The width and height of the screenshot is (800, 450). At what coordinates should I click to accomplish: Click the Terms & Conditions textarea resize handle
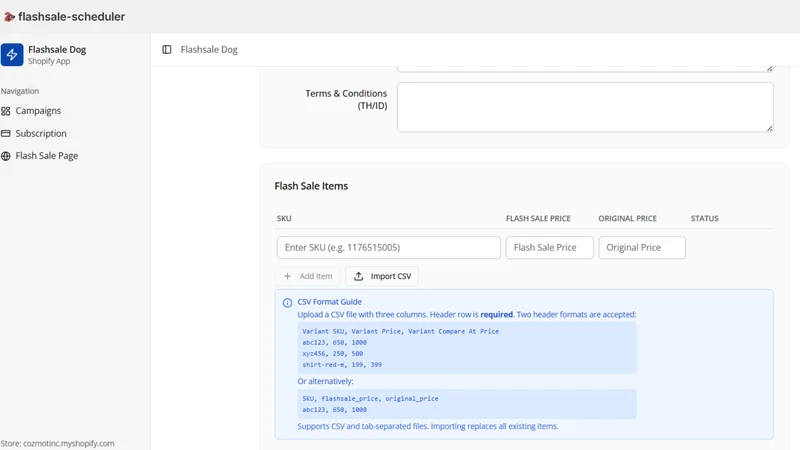tap(769, 129)
